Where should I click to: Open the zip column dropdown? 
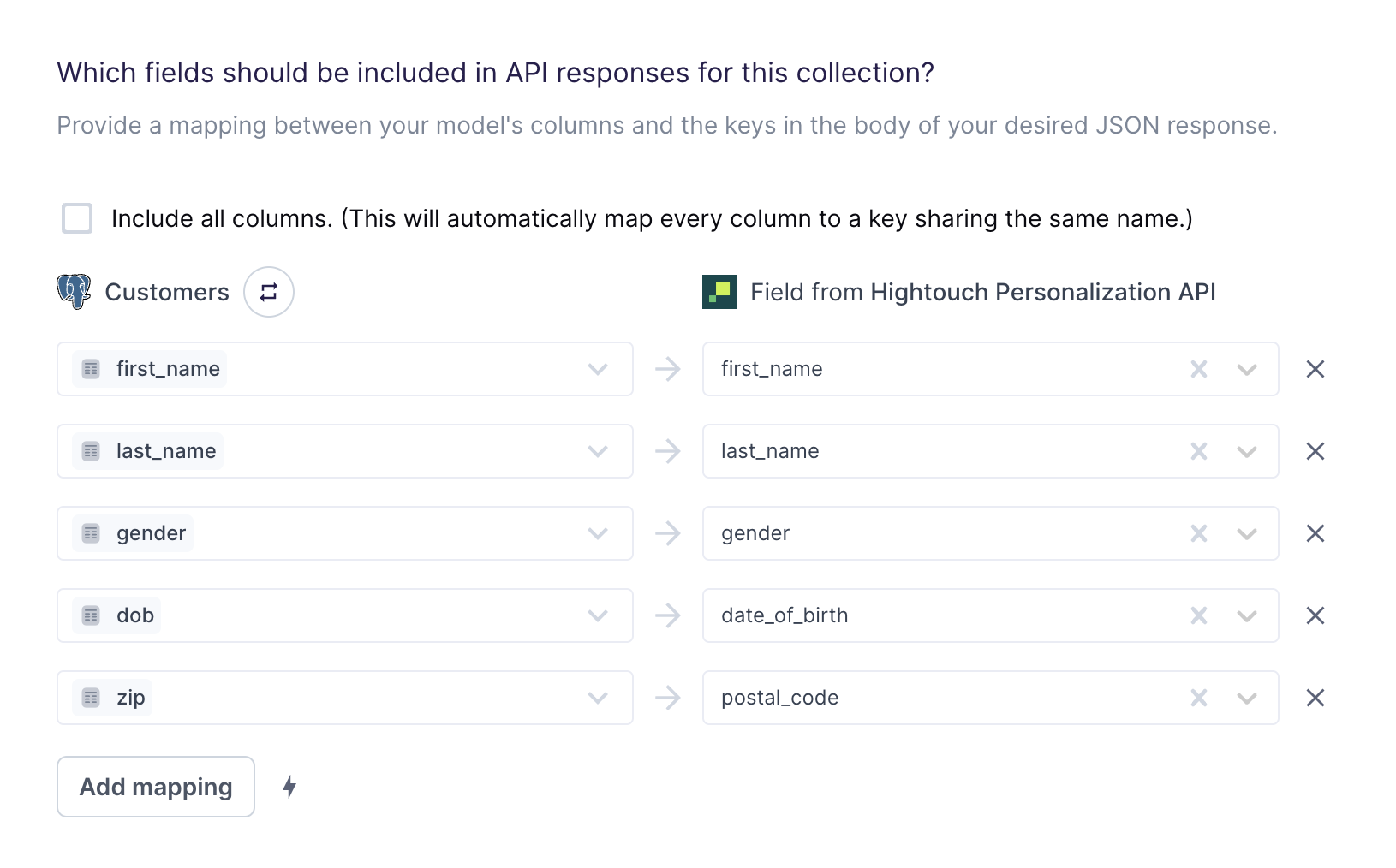click(598, 697)
